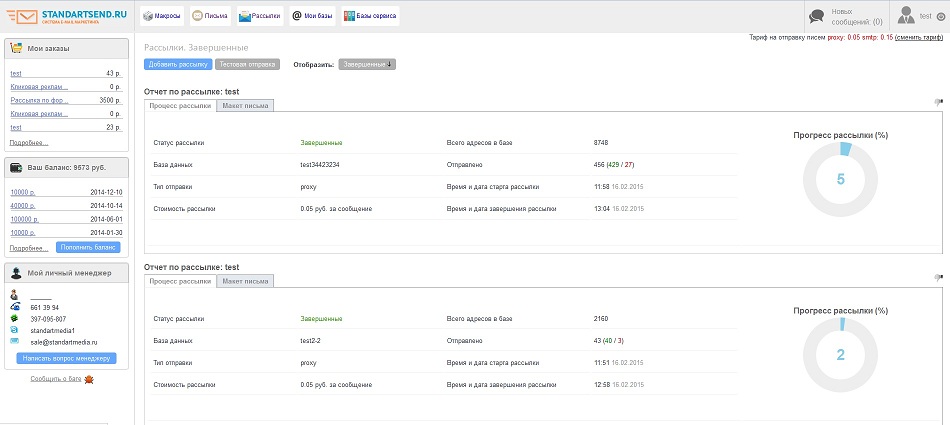Open the Письма letter icon

point(196,16)
